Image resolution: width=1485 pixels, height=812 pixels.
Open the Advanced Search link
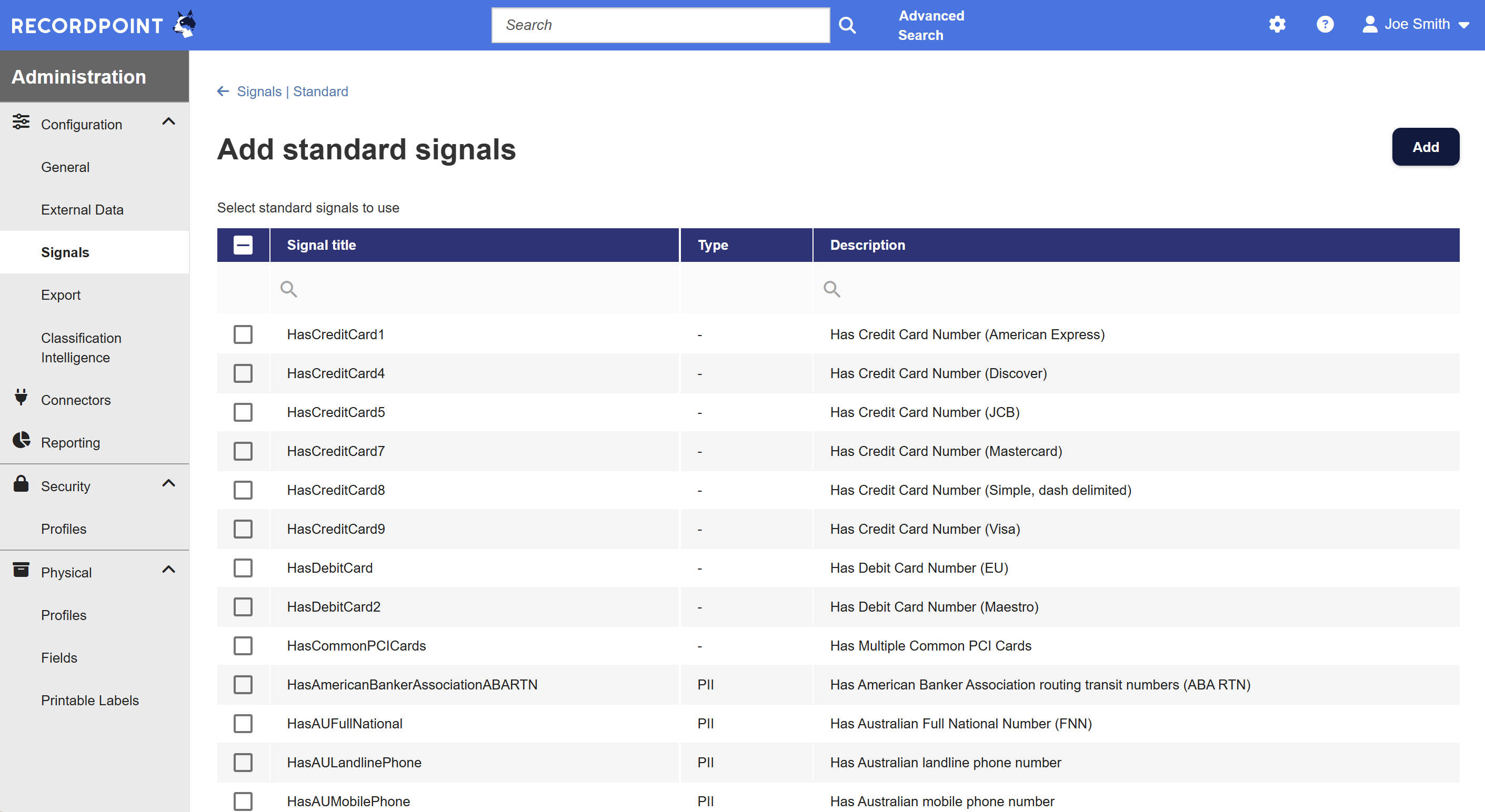930,25
